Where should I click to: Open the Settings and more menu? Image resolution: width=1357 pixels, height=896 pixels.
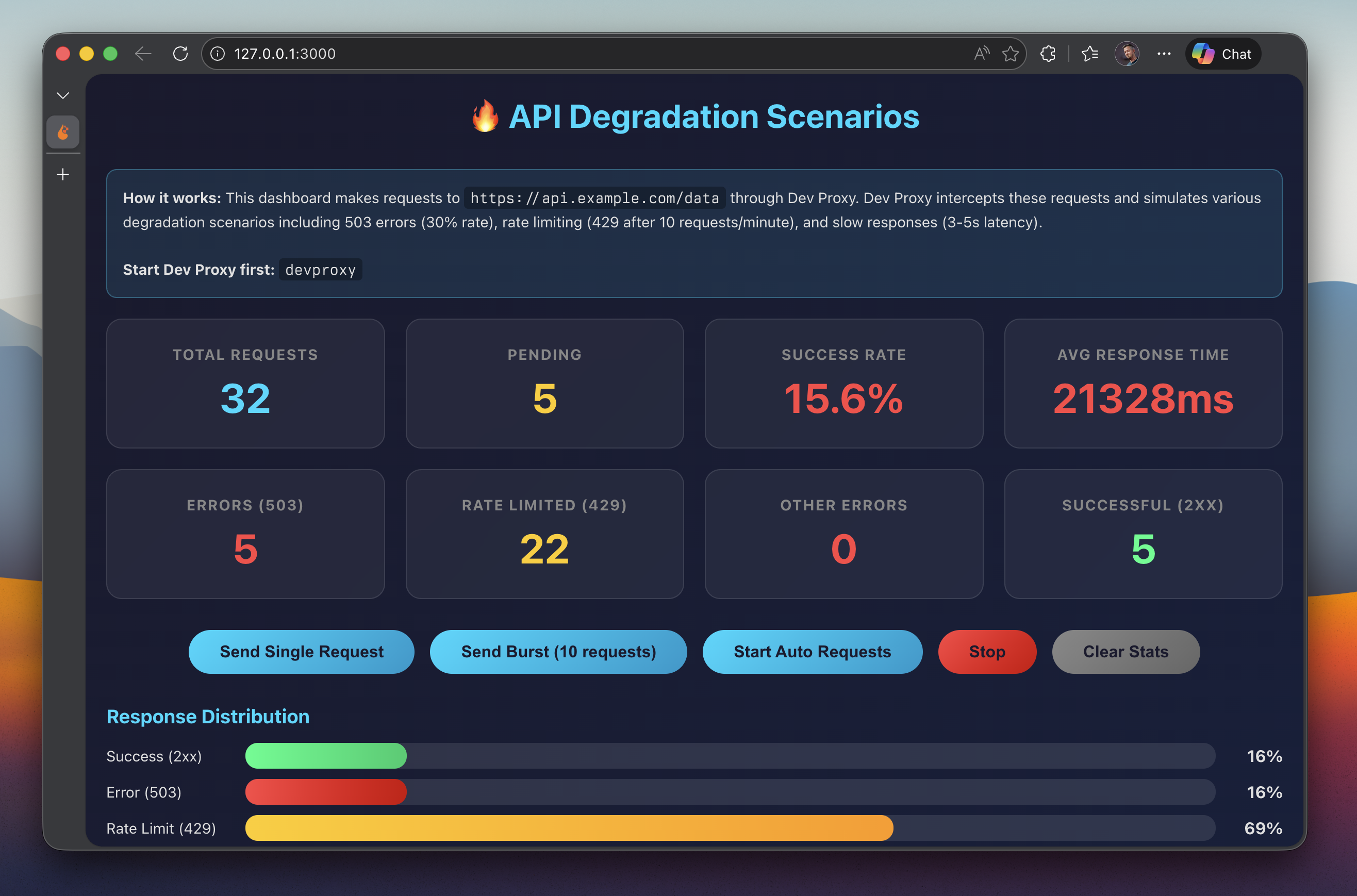coord(1164,53)
